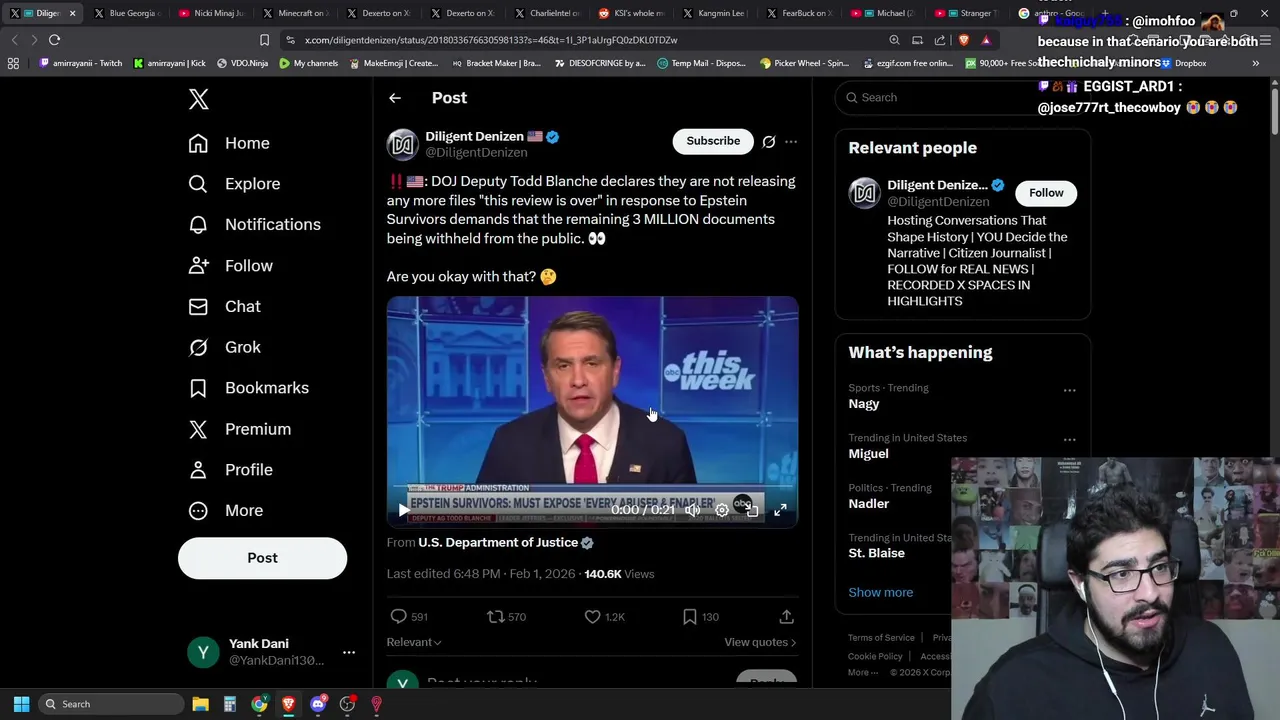Switch to the Nicki Minaj tab
The width and height of the screenshot is (1280, 720).
tap(211, 13)
